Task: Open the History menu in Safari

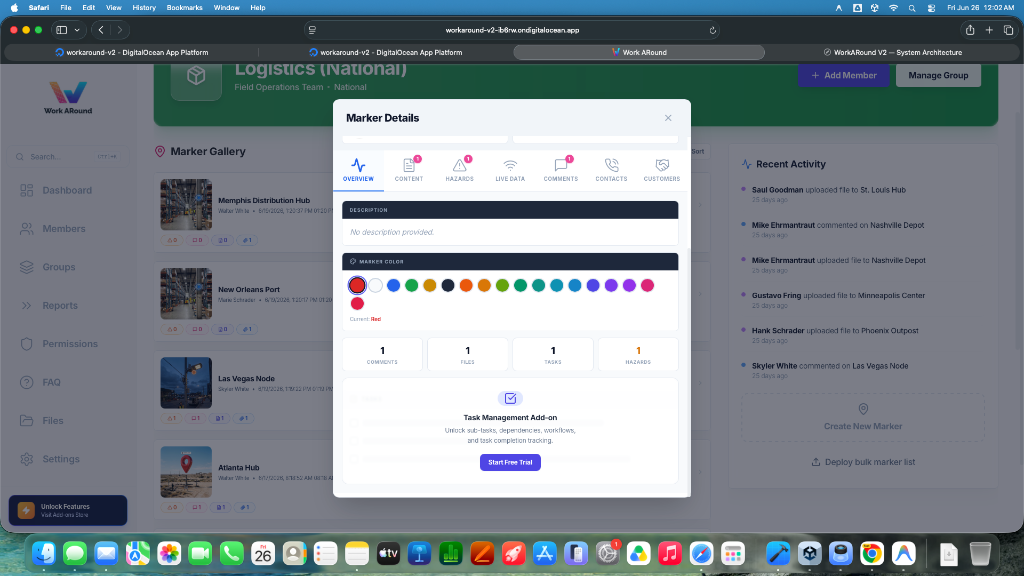Action: pyautogui.click(x=144, y=8)
